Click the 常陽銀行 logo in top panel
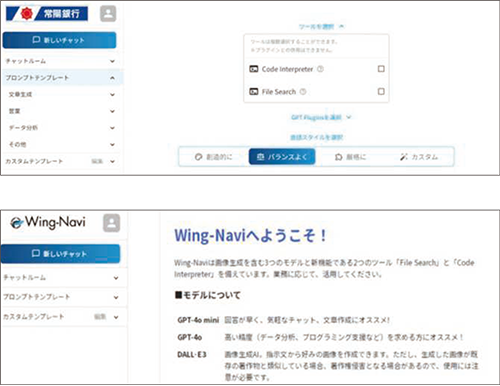Image resolution: width=500 pixels, height=386 pixels. [x=47, y=14]
